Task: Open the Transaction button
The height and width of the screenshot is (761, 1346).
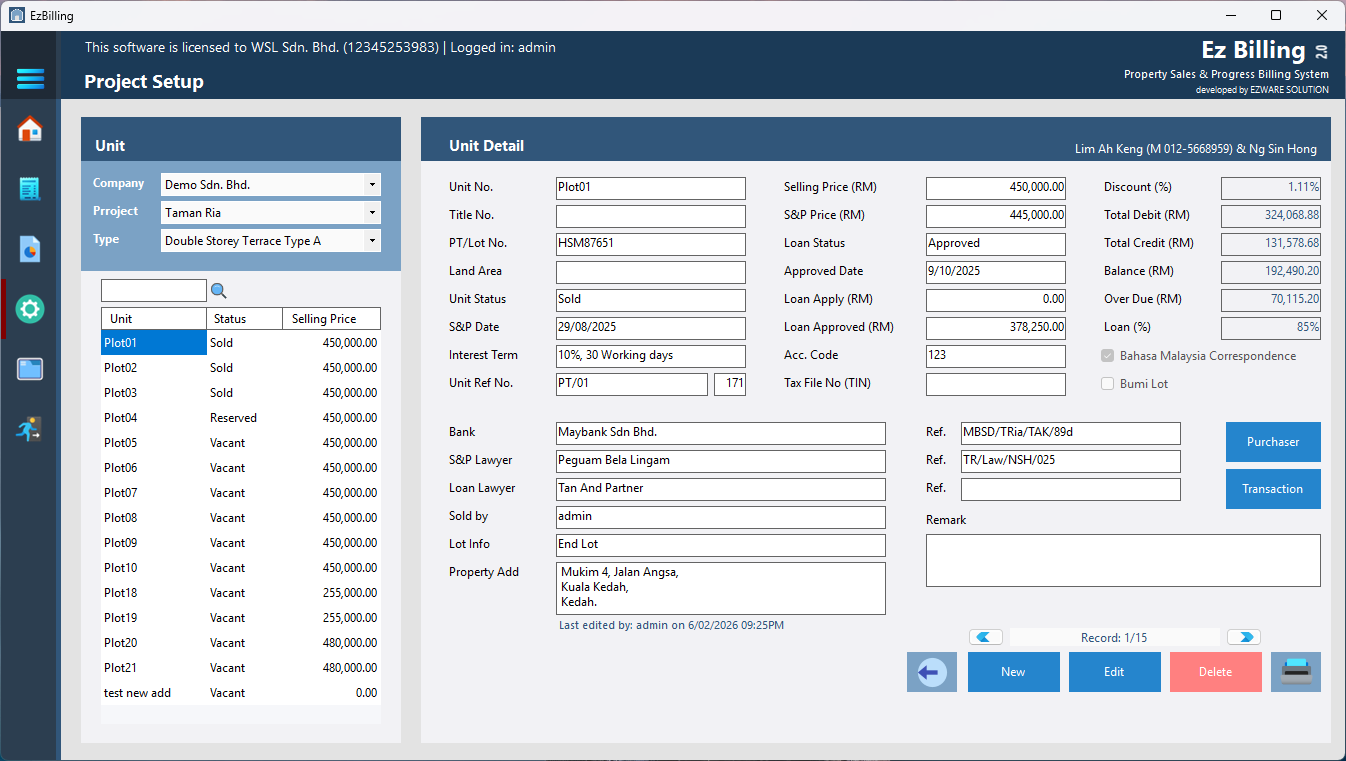Action: (x=1273, y=489)
